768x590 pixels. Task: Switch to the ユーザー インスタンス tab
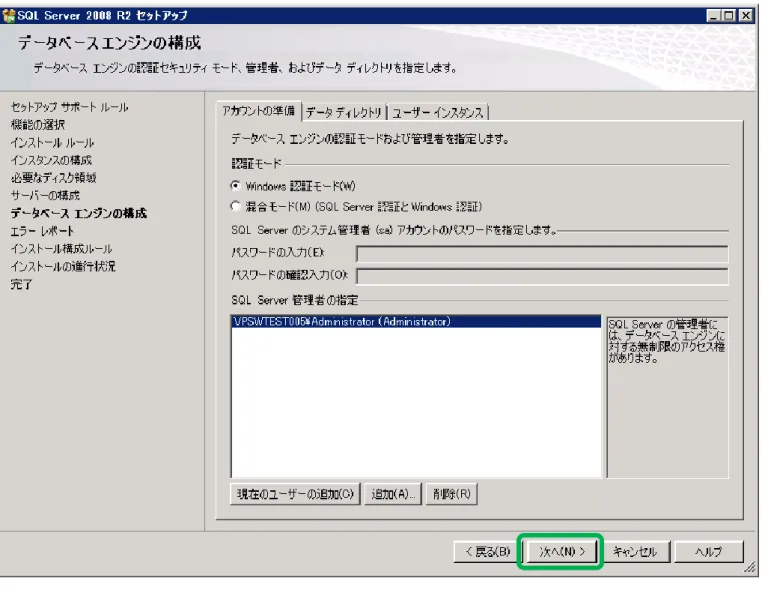[438, 113]
